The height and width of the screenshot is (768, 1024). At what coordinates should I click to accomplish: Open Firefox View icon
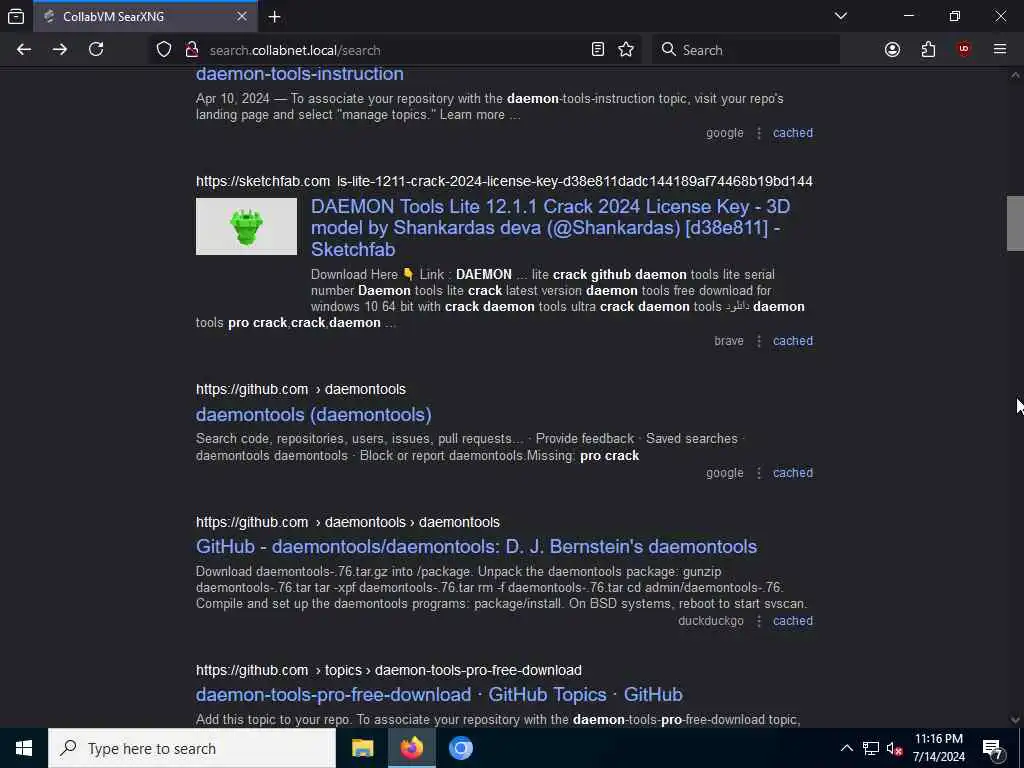tap(16, 16)
